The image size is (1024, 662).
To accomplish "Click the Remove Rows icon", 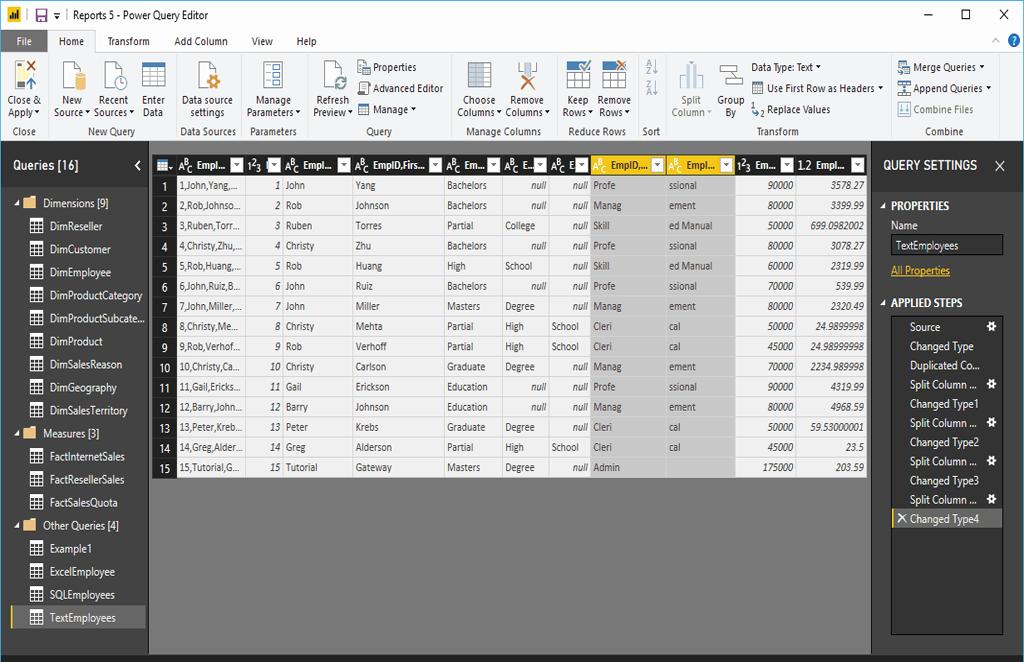I will tap(614, 75).
